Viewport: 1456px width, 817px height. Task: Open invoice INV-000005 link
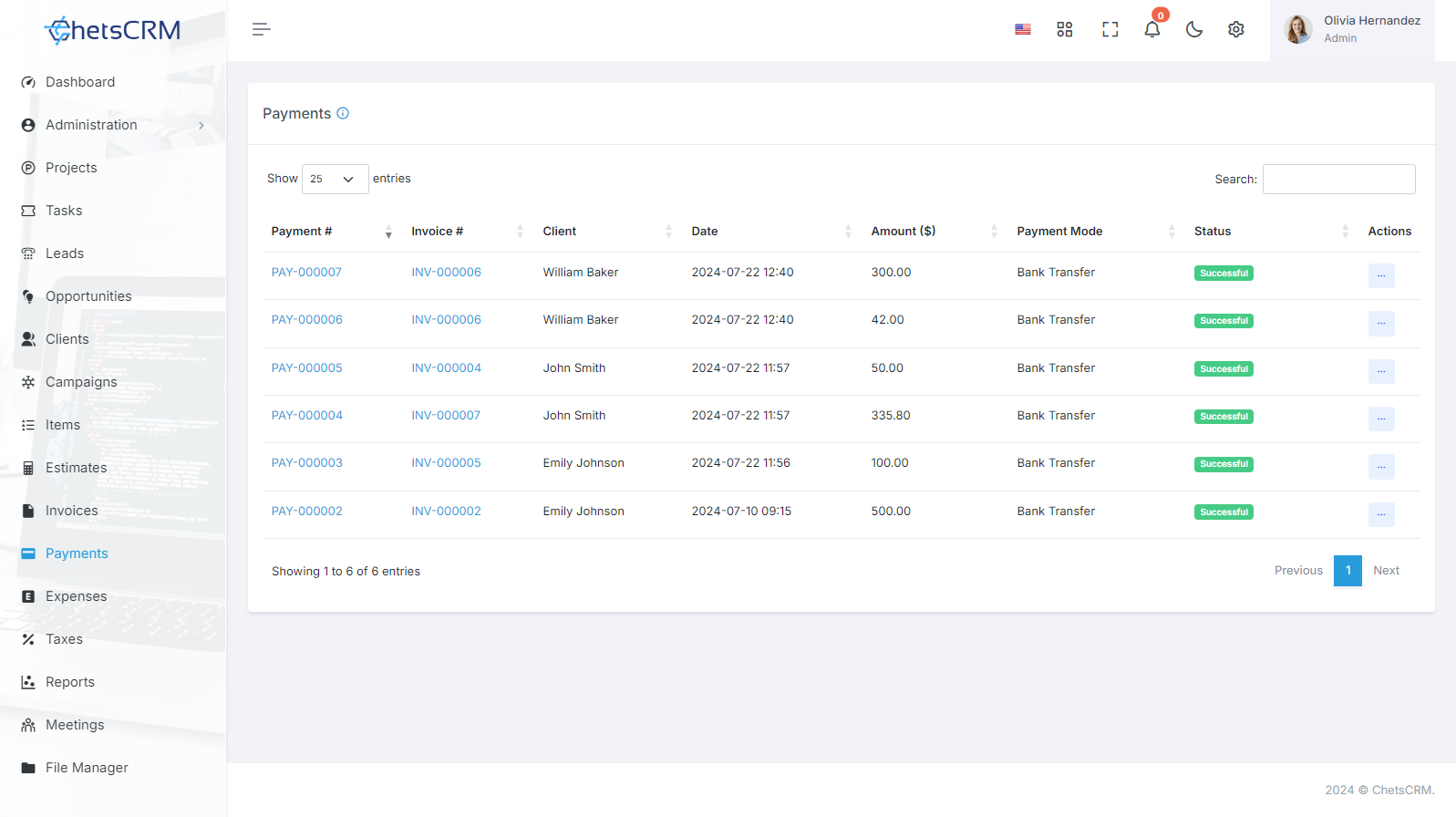446,463
